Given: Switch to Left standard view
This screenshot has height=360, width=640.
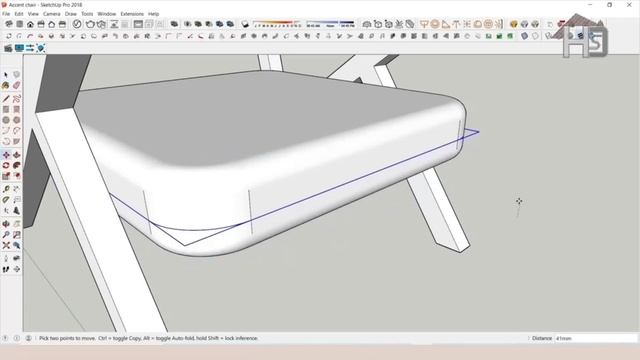Looking at the screenshot, I should click(x=62, y=24).
